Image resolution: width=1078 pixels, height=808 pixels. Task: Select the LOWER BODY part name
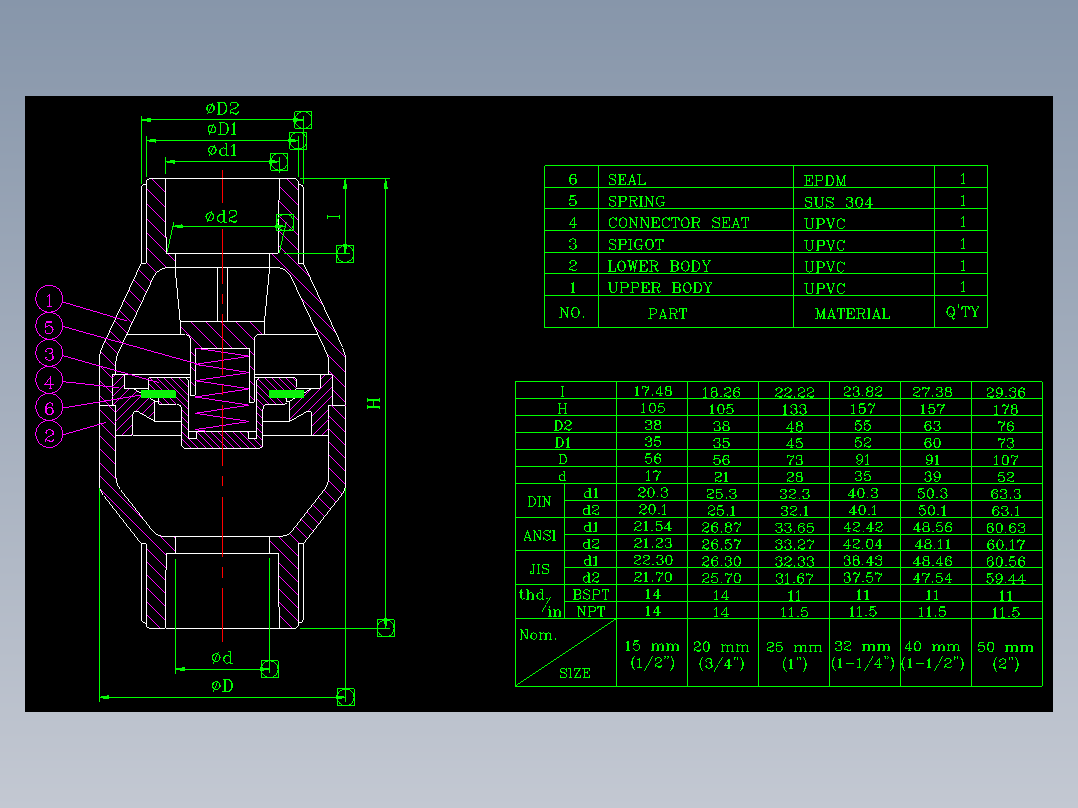(x=659, y=266)
